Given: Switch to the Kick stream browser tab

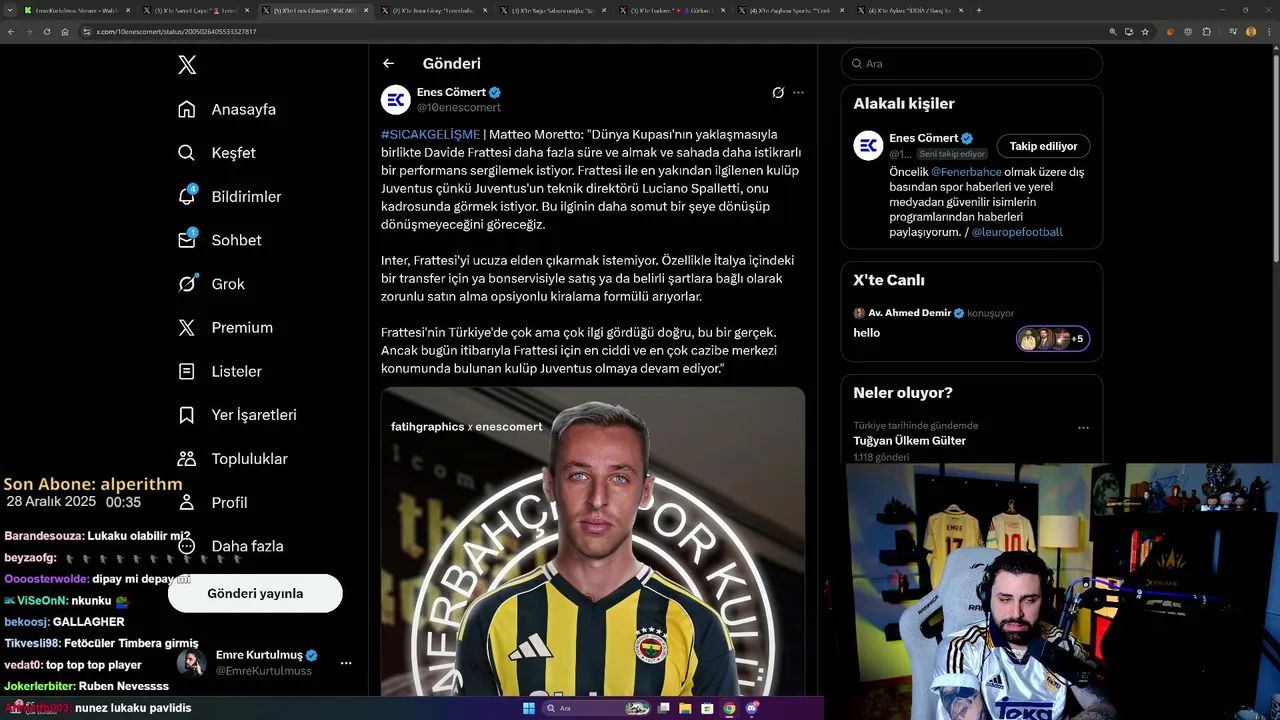Looking at the screenshot, I should pyautogui.click(x=76, y=10).
